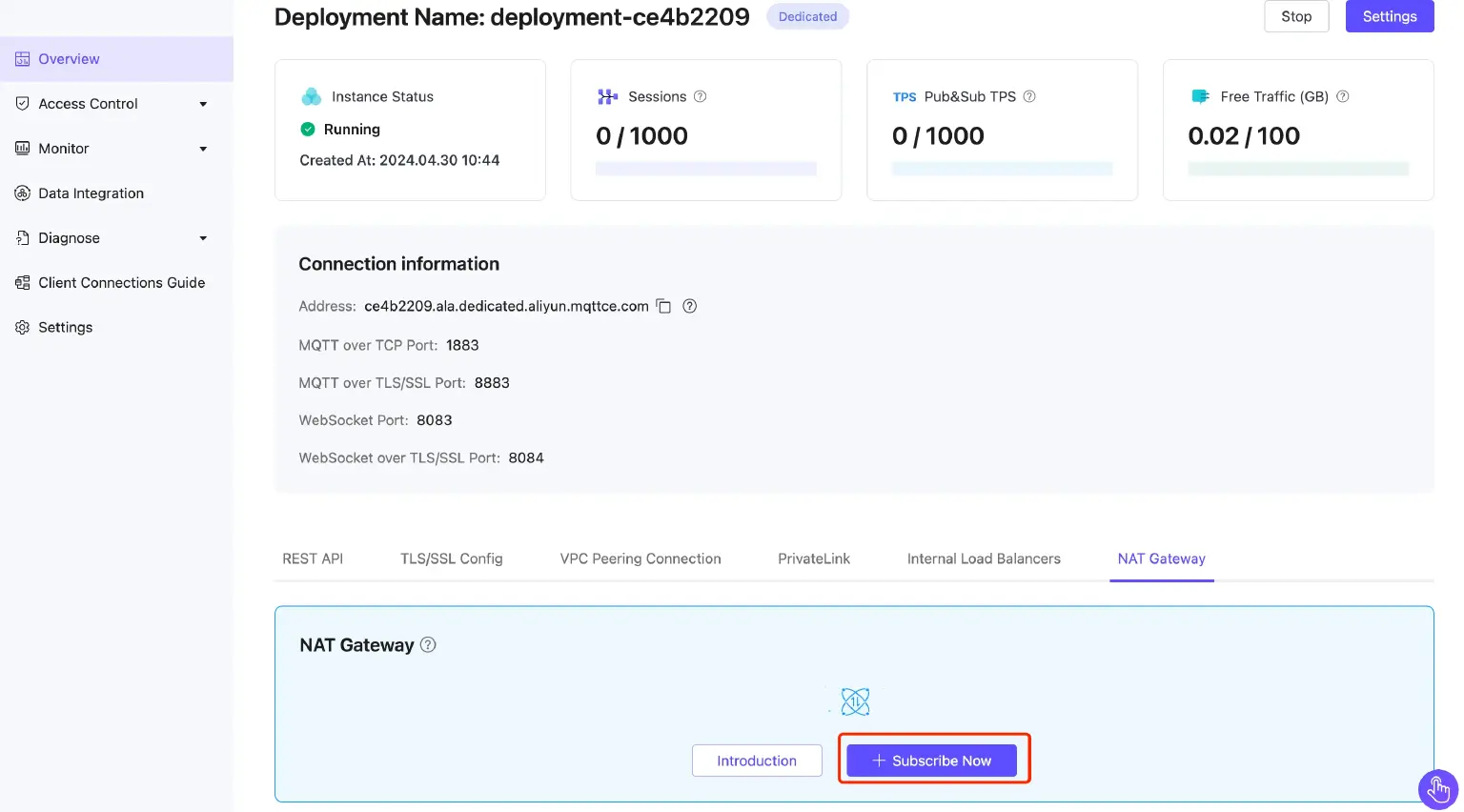The height and width of the screenshot is (812, 1464).
Task: Open the address help tooltip question mark
Action: pyautogui.click(x=689, y=306)
